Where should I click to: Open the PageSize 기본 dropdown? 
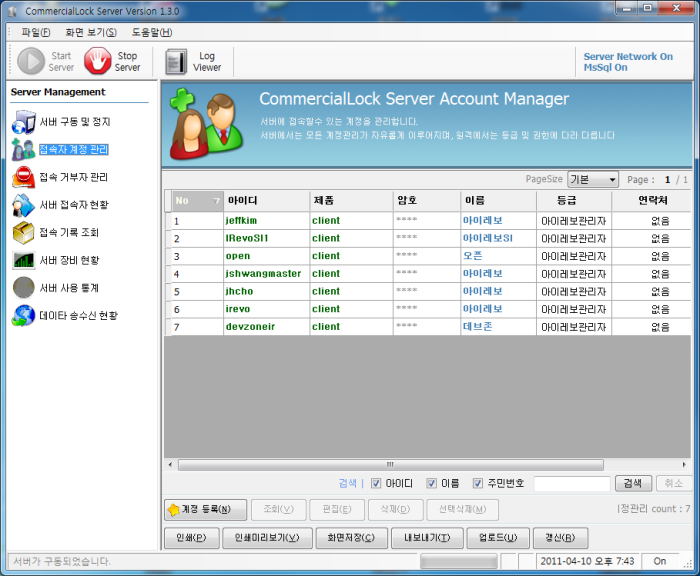pos(593,179)
